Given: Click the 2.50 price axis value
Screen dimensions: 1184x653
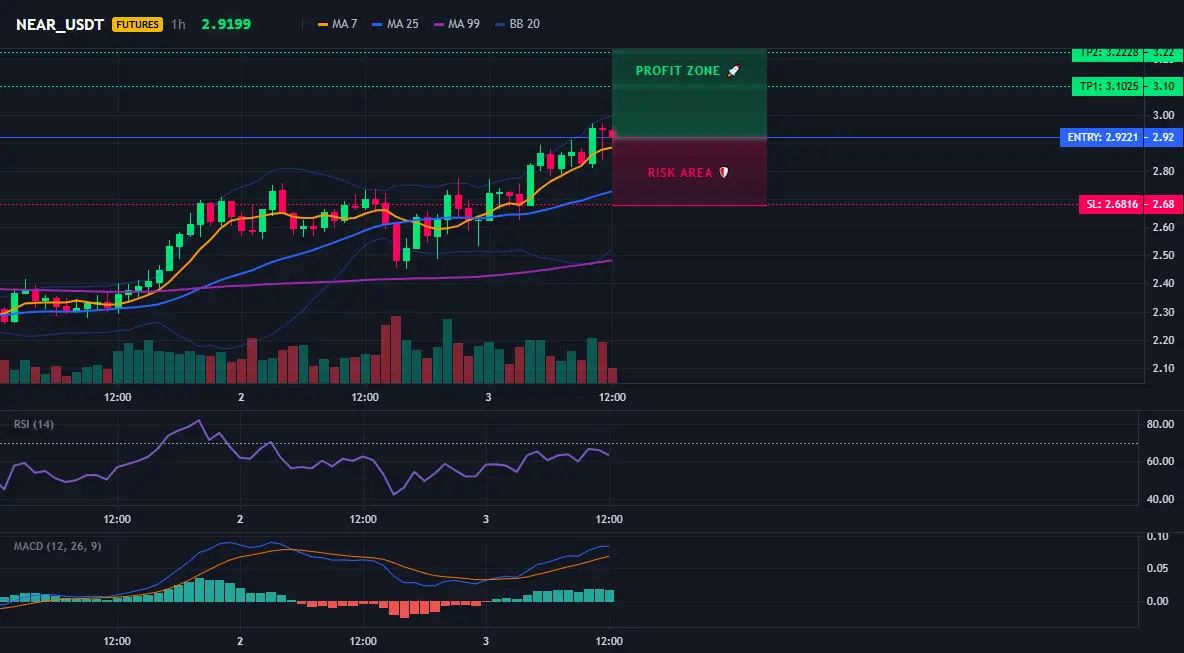Looking at the screenshot, I should coord(1164,255).
